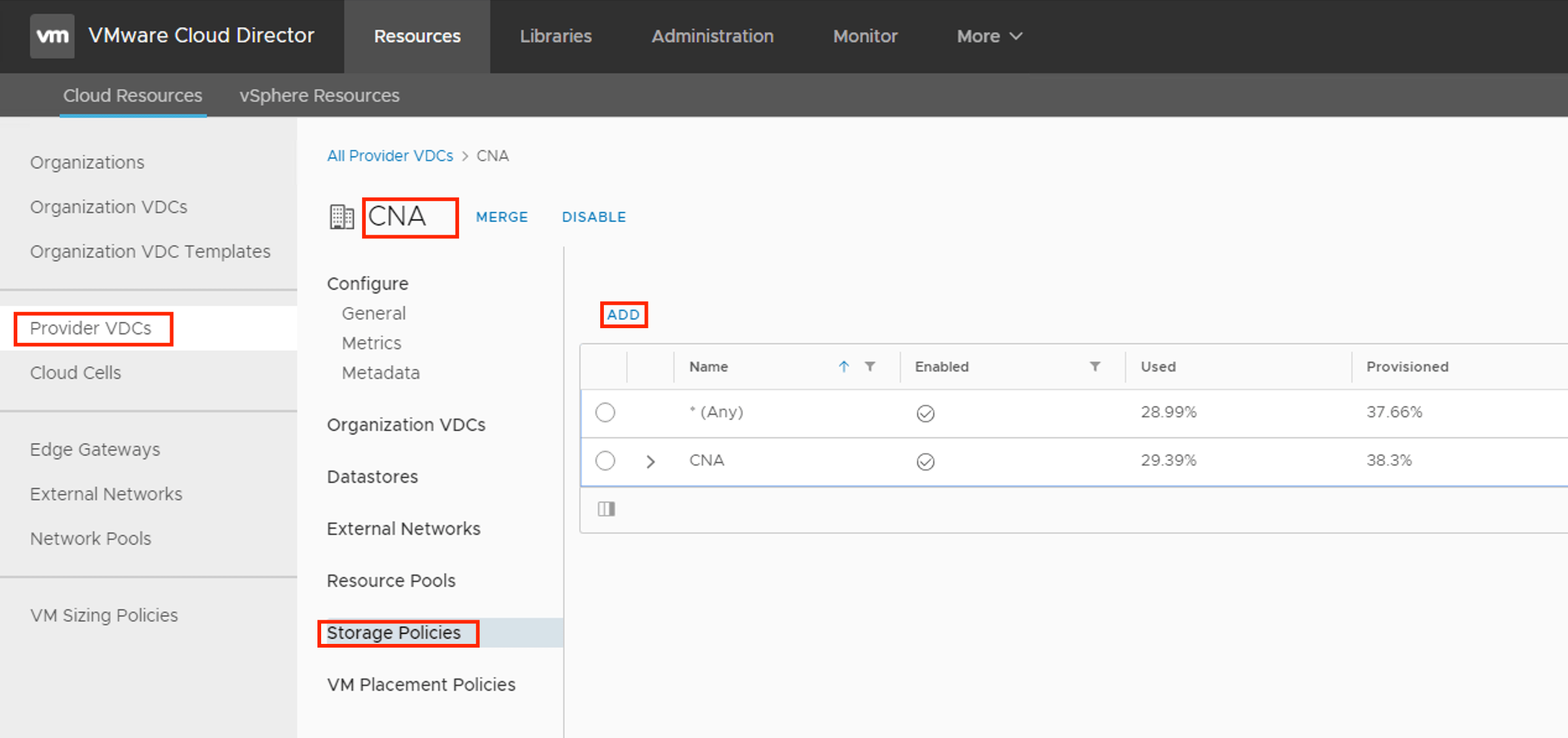Click the column chooser icon below the table
Screen dimensions: 1568x738
606,509
